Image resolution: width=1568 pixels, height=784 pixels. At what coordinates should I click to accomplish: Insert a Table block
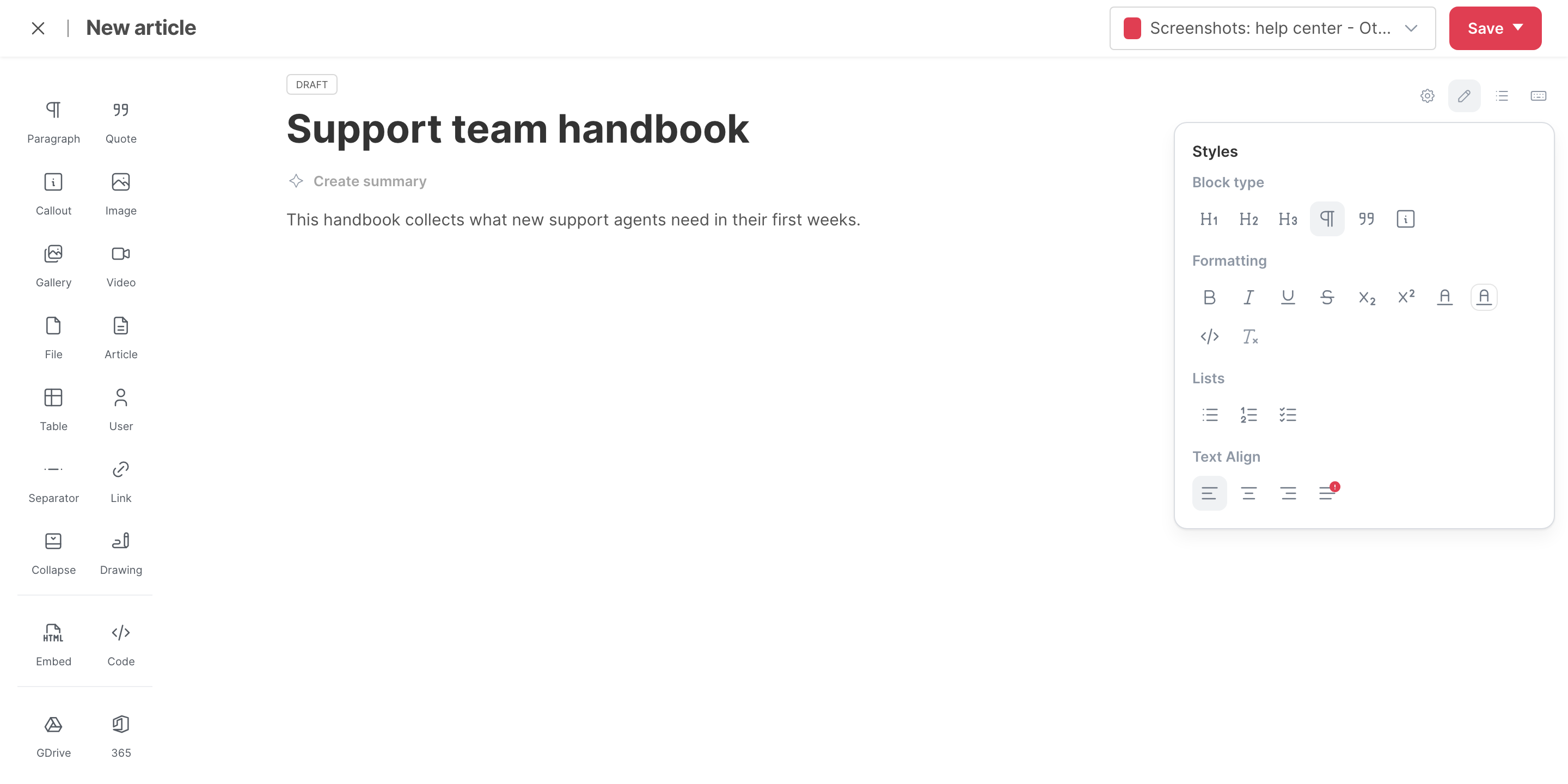(x=53, y=409)
